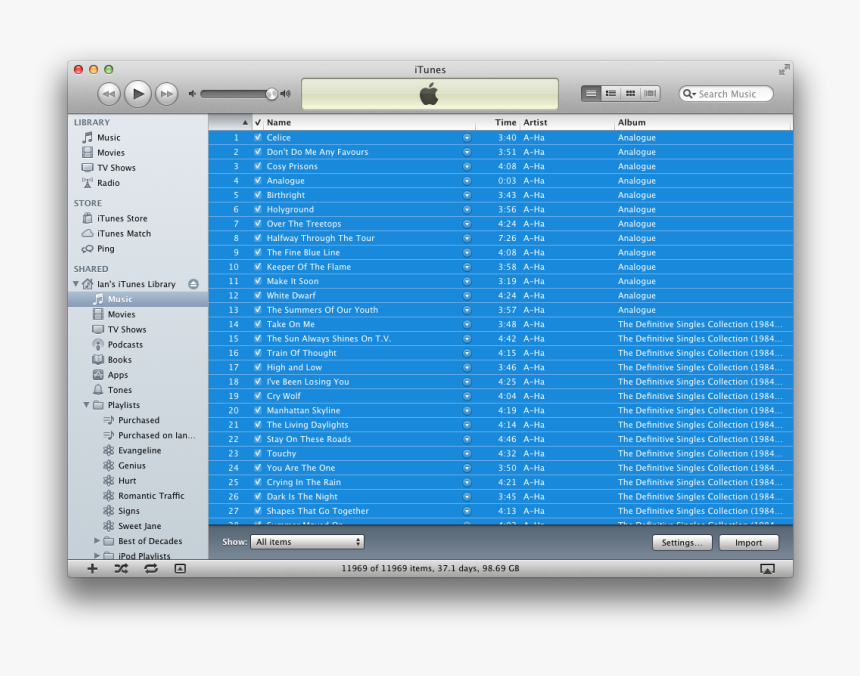Image resolution: width=860 pixels, height=676 pixels.
Task: Click the Settings button
Action: point(682,542)
